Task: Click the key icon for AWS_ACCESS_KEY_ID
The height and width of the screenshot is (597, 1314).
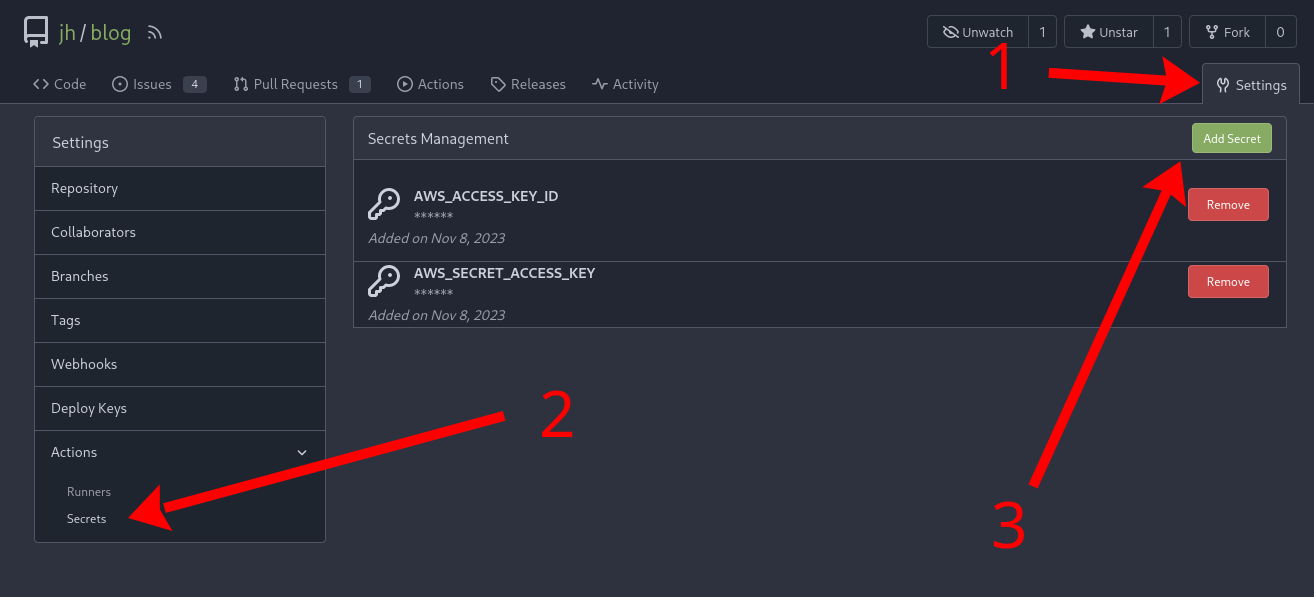Action: 384,204
